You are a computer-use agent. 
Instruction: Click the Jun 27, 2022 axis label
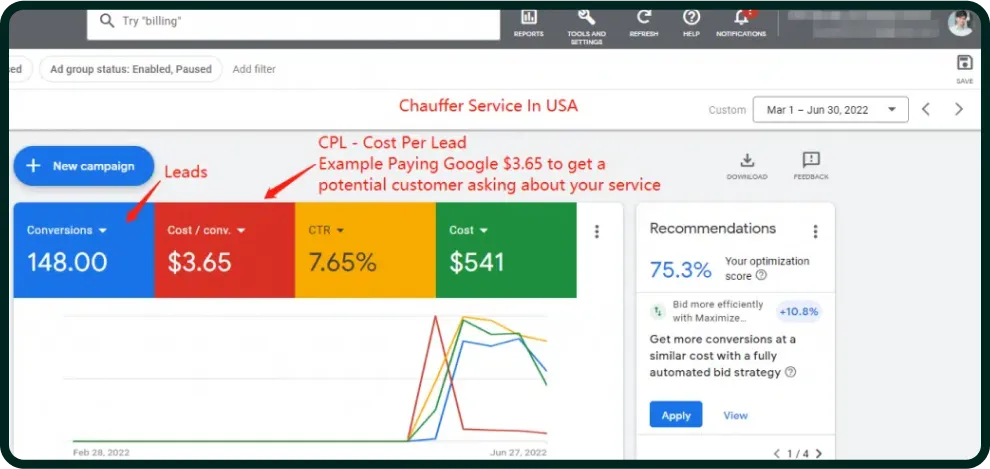(x=518, y=453)
